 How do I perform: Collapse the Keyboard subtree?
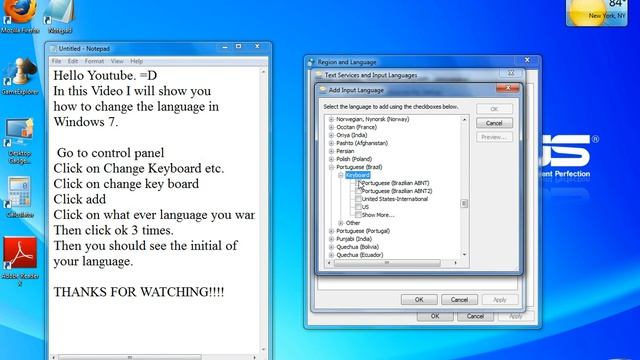coord(341,175)
